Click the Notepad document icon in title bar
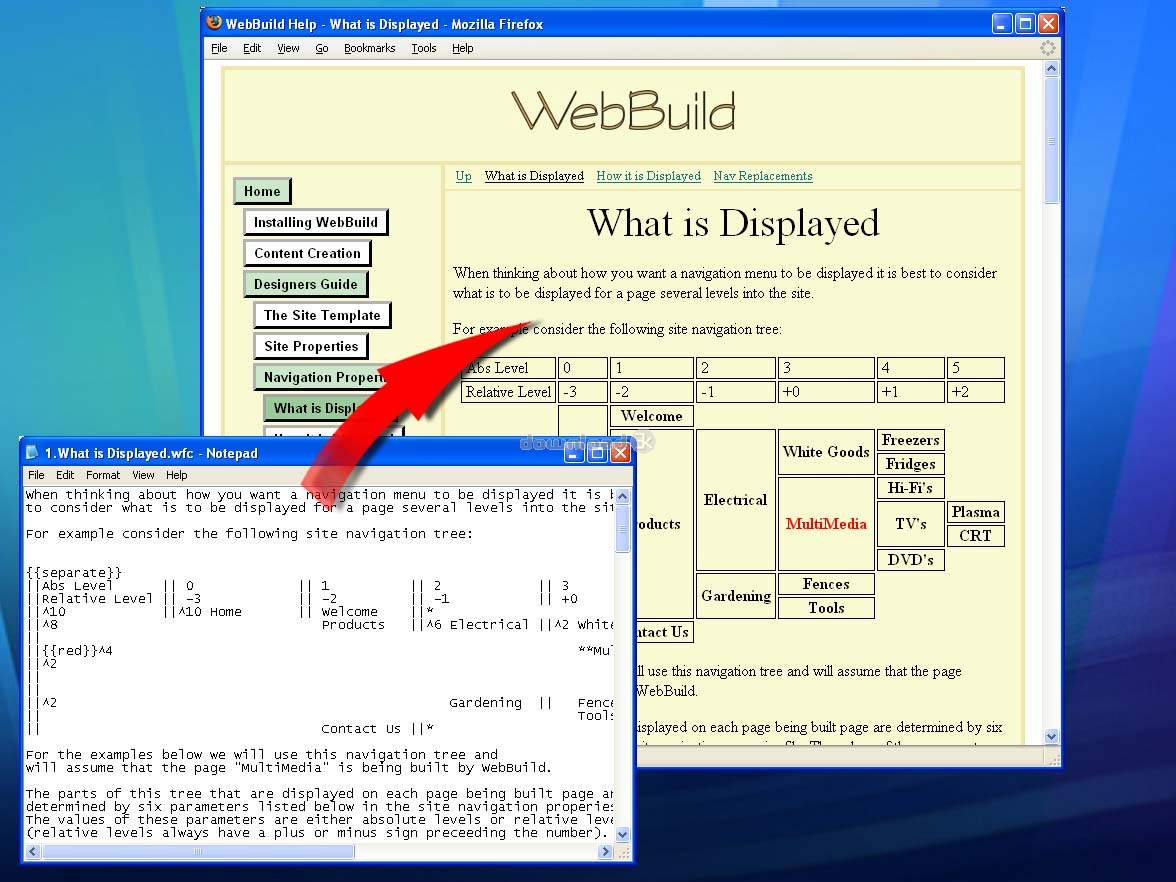 (32, 452)
